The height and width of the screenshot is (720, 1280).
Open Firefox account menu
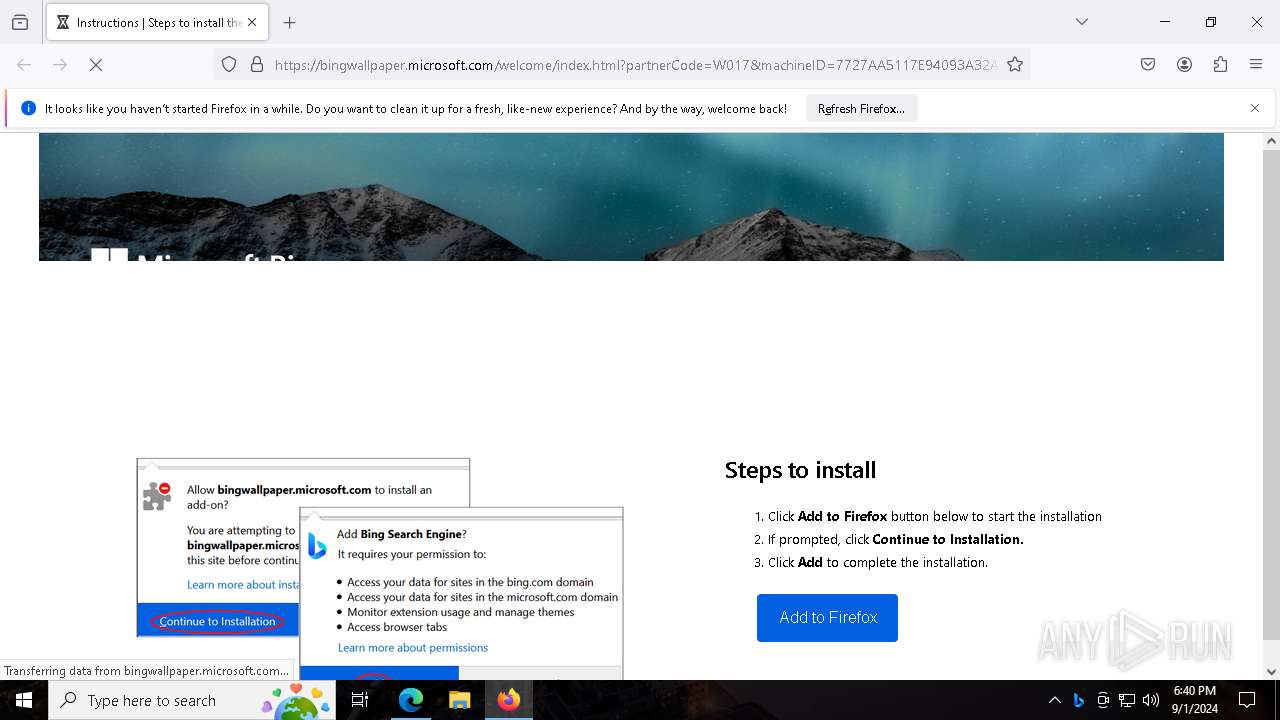coord(1184,64)
